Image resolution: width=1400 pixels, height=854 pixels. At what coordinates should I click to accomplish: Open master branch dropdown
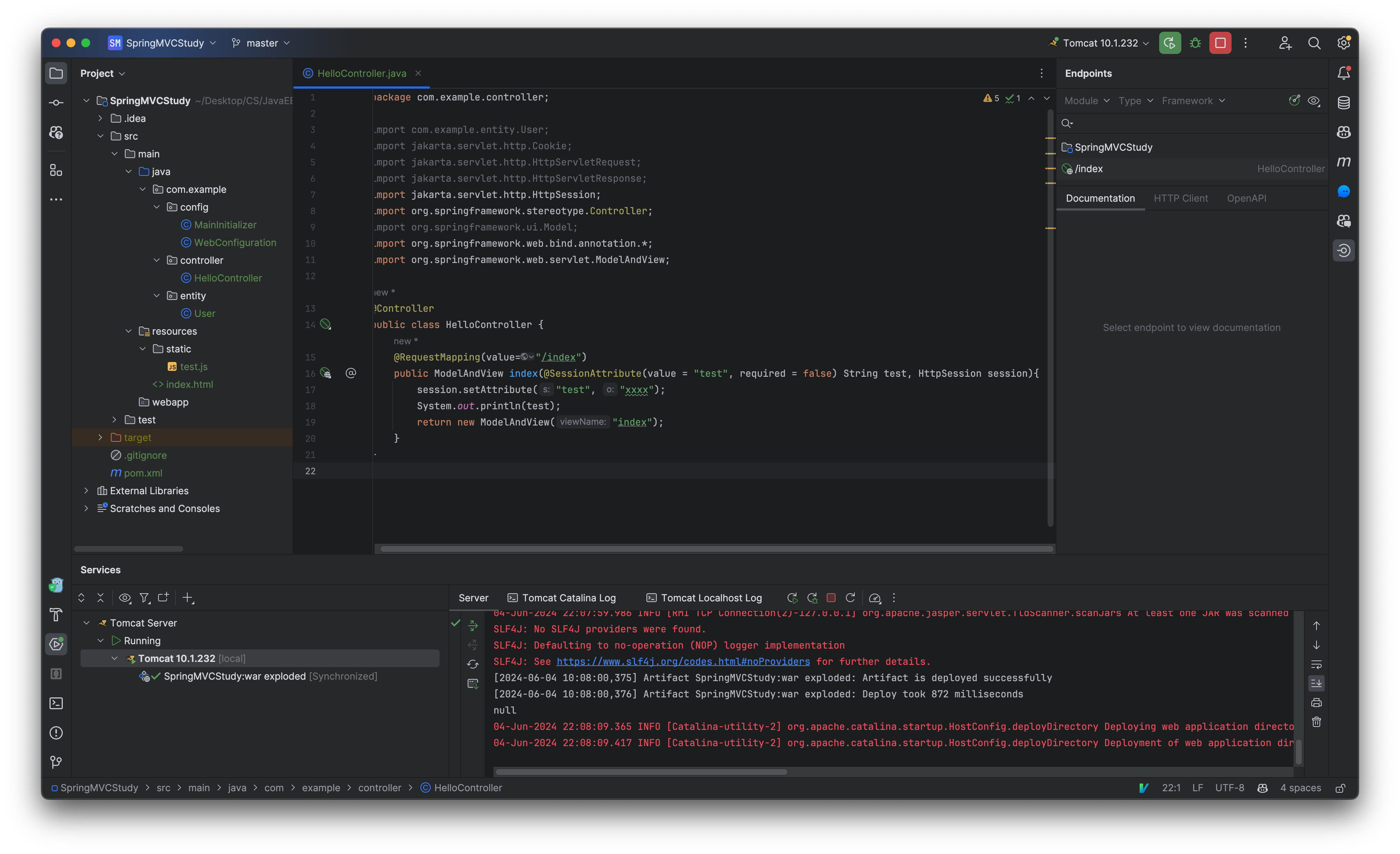tap(261, 43)
